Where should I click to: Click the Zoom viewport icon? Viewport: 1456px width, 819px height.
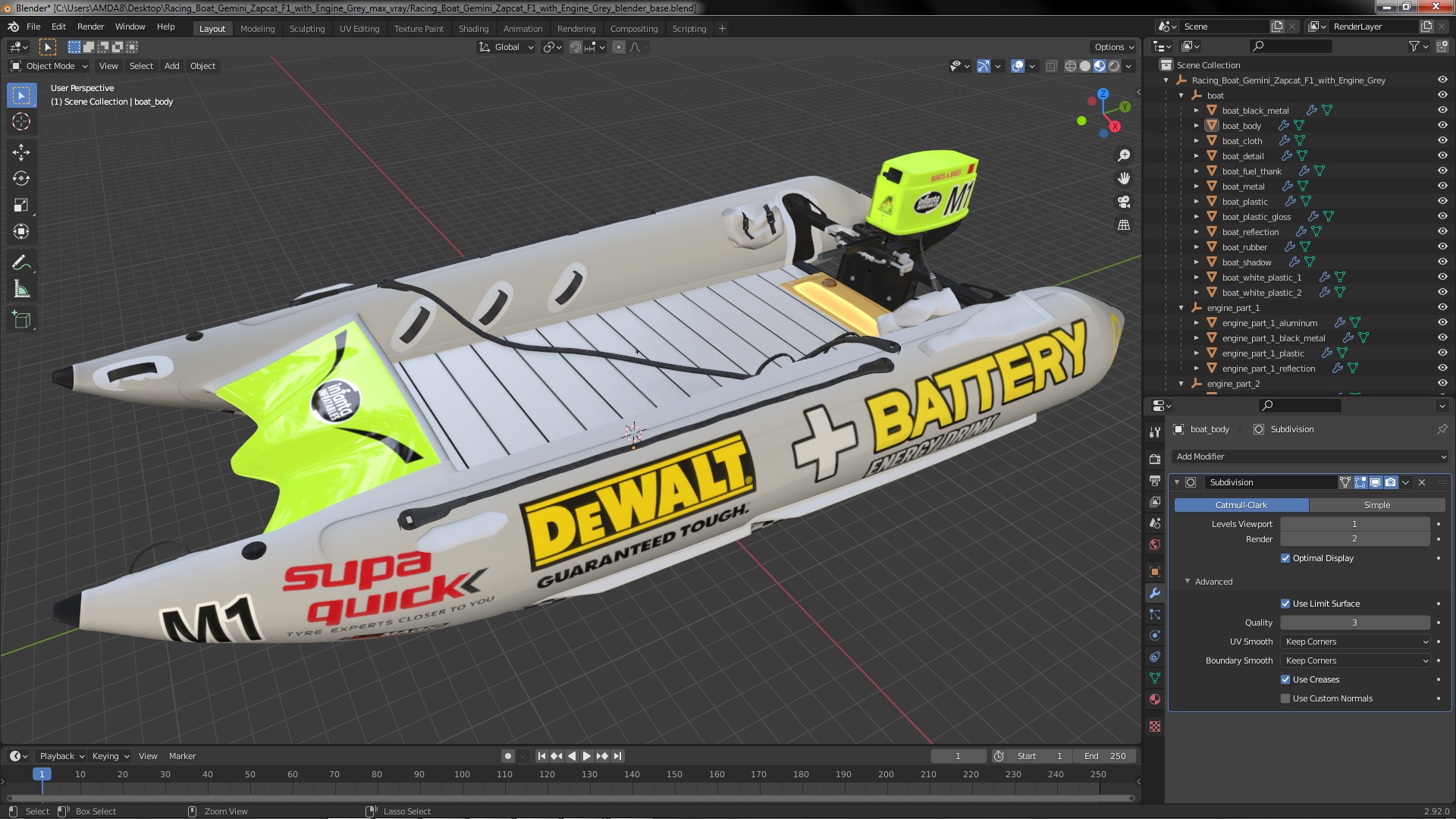[x=1124, y=155]
